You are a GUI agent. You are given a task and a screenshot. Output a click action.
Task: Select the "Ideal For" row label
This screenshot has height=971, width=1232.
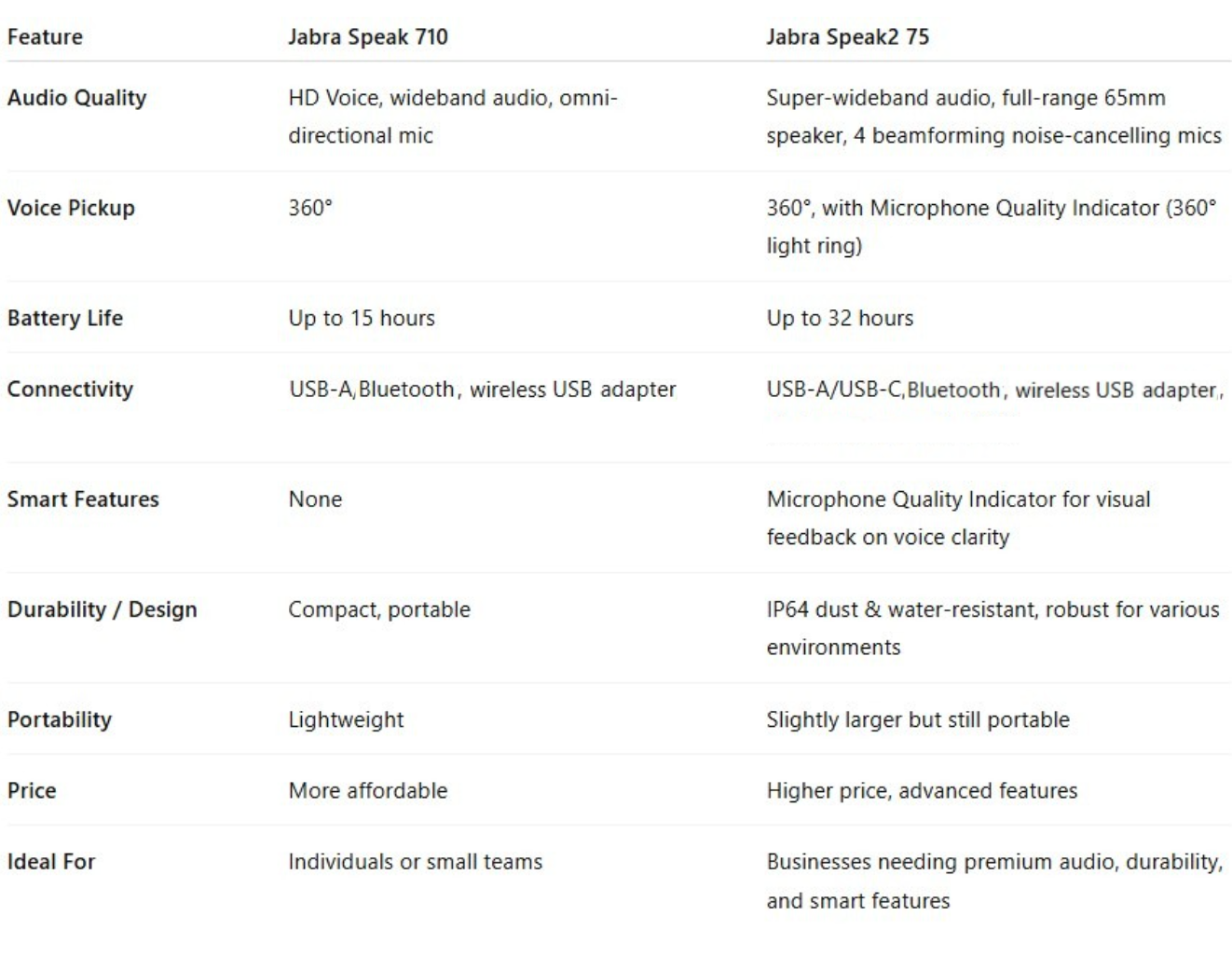[51, 862]
